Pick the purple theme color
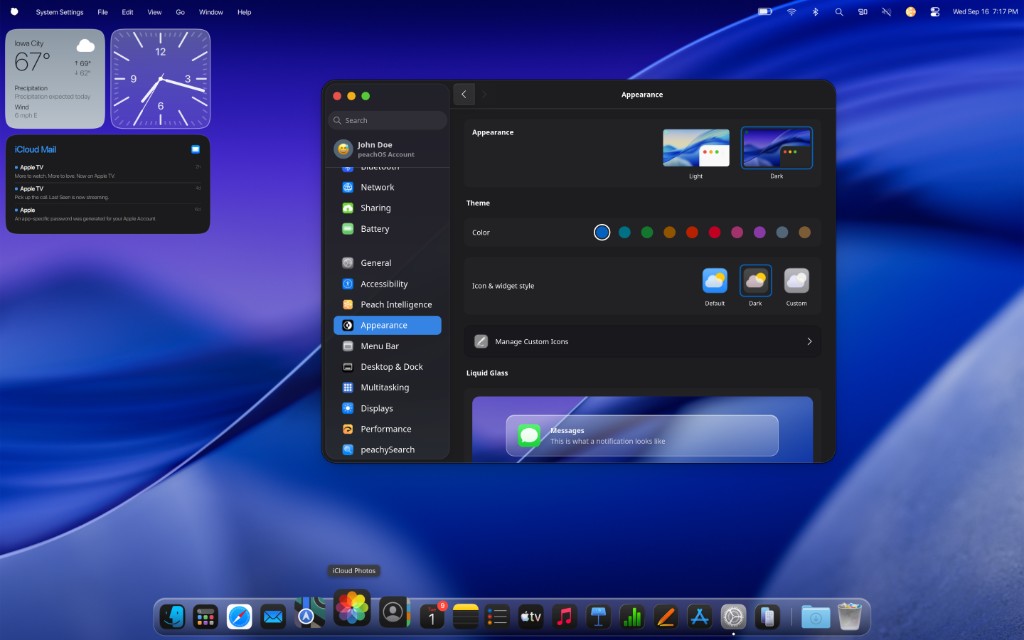Viewport: 1024px width, 640px height. [x=760, y=232]
